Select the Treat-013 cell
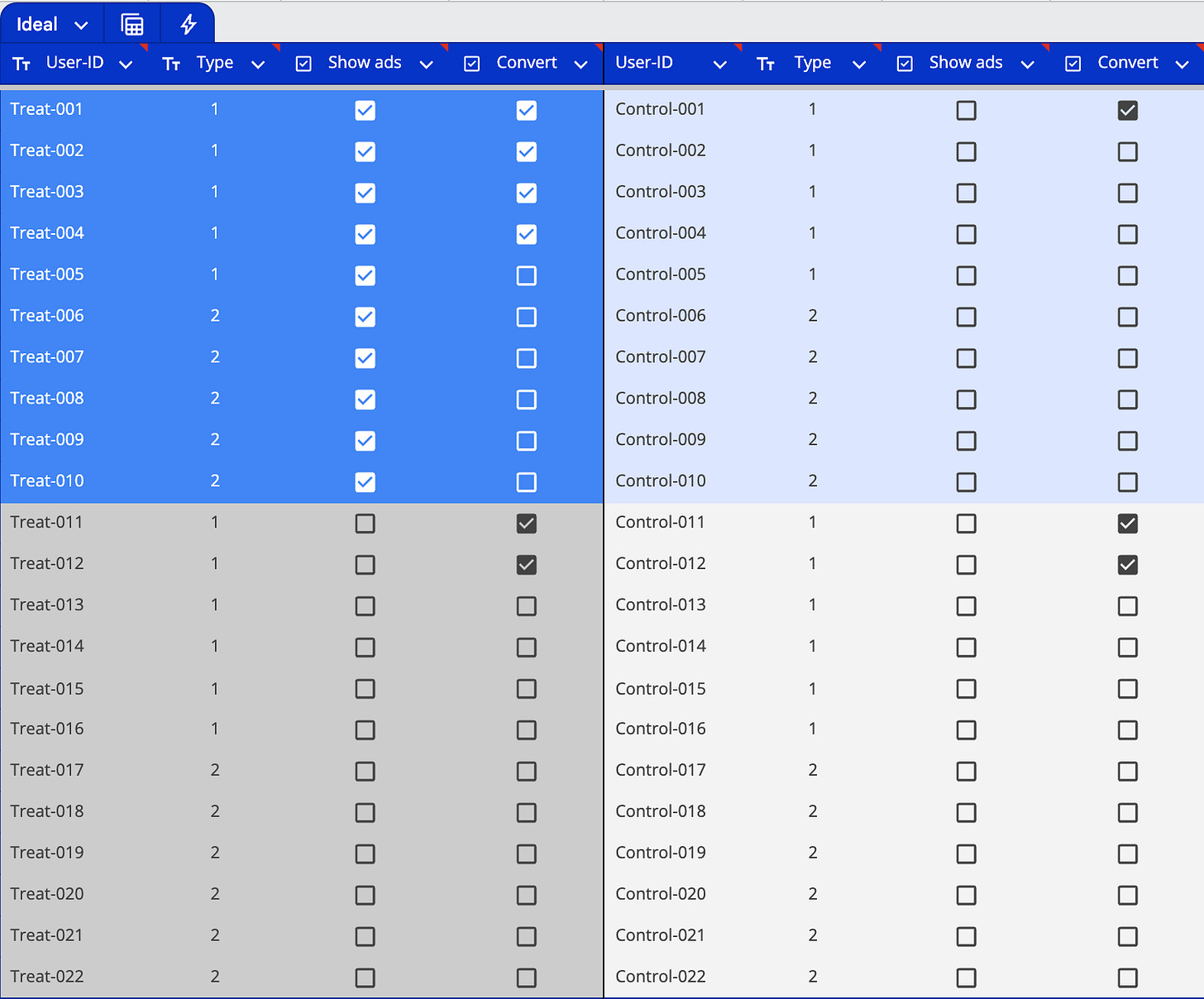The image size is (1204, 999). point(47,605)
